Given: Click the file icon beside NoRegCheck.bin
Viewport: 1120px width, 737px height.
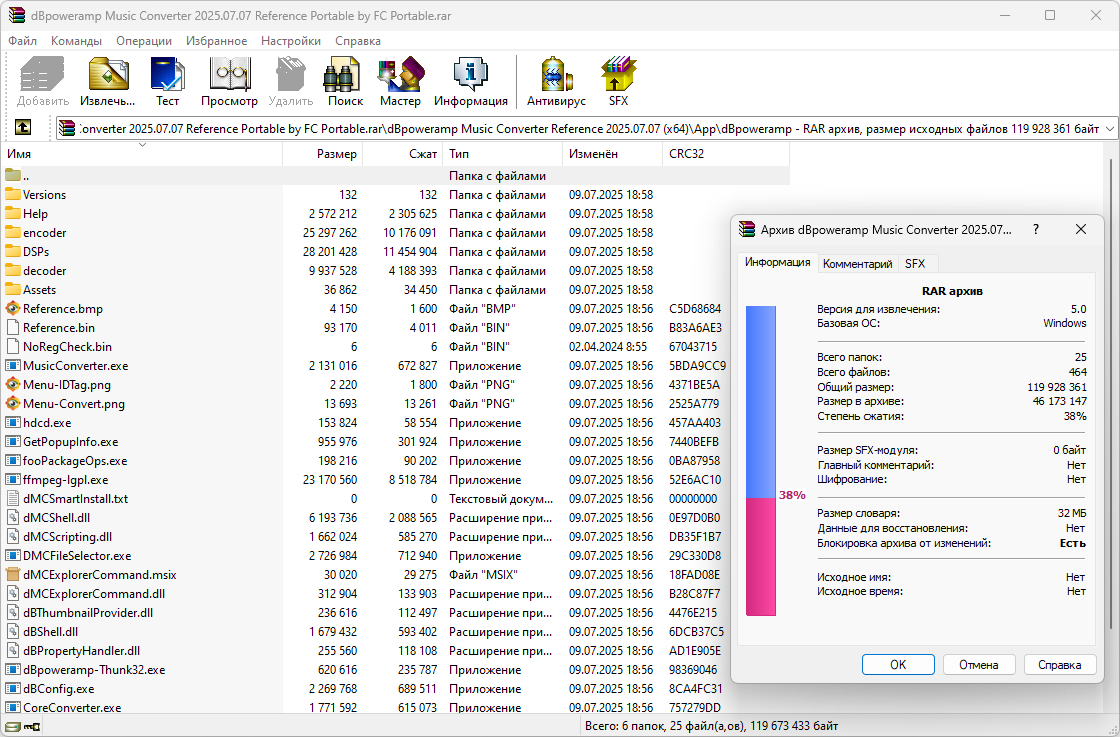Looking at the screenshot, I should pos(13,346).
